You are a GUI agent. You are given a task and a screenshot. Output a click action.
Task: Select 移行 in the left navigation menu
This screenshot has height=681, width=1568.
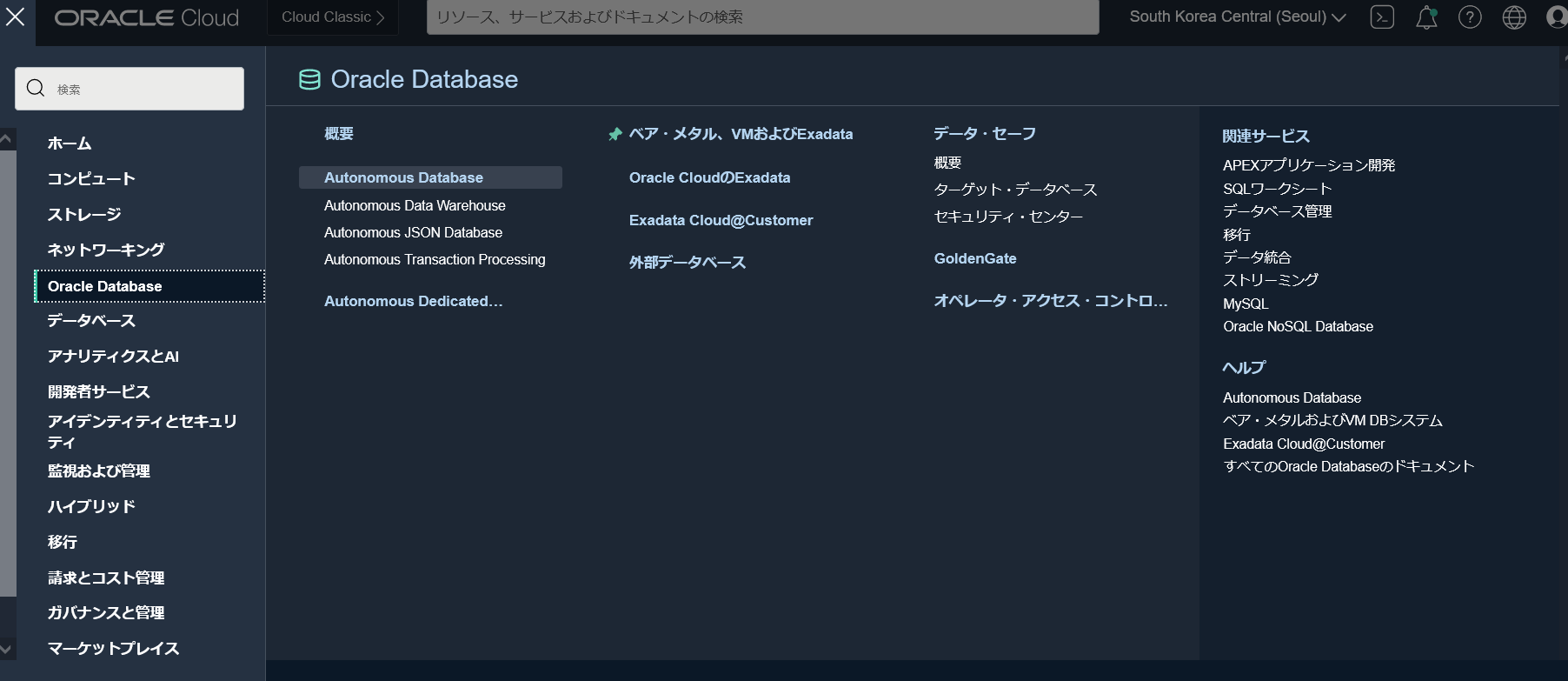coord(63,543)
